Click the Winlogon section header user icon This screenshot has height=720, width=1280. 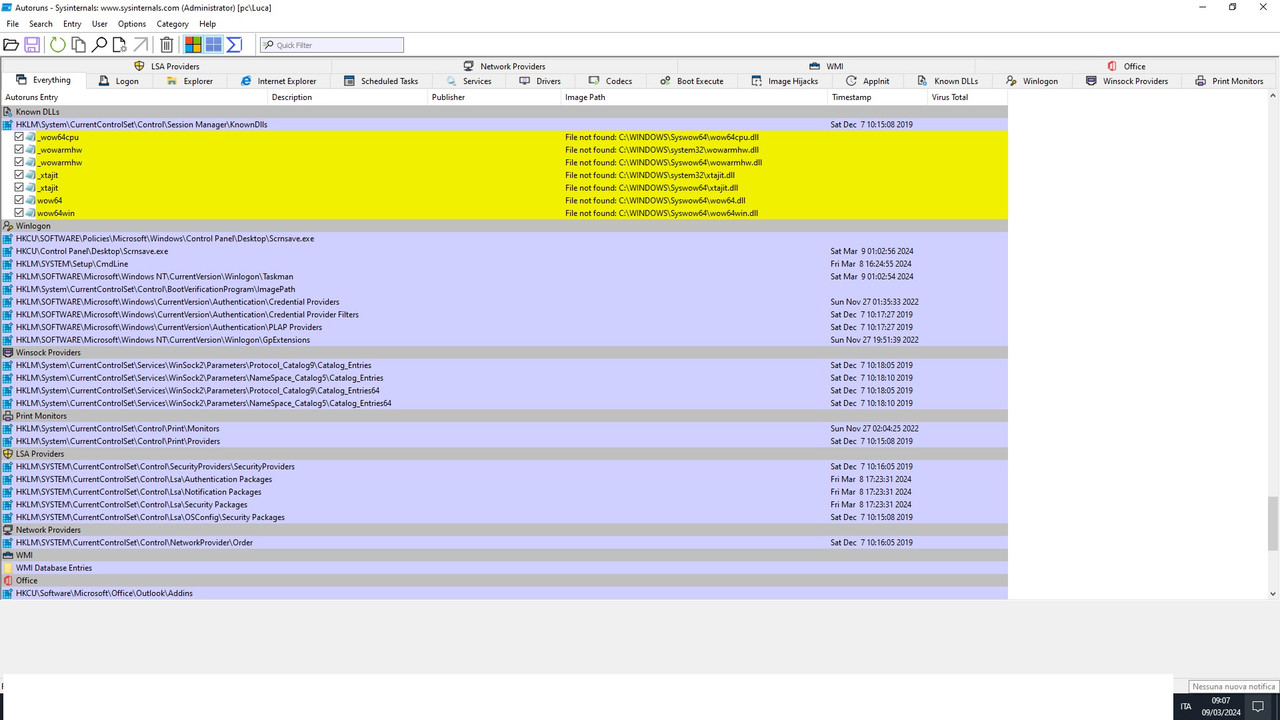[x=9, y=226]
